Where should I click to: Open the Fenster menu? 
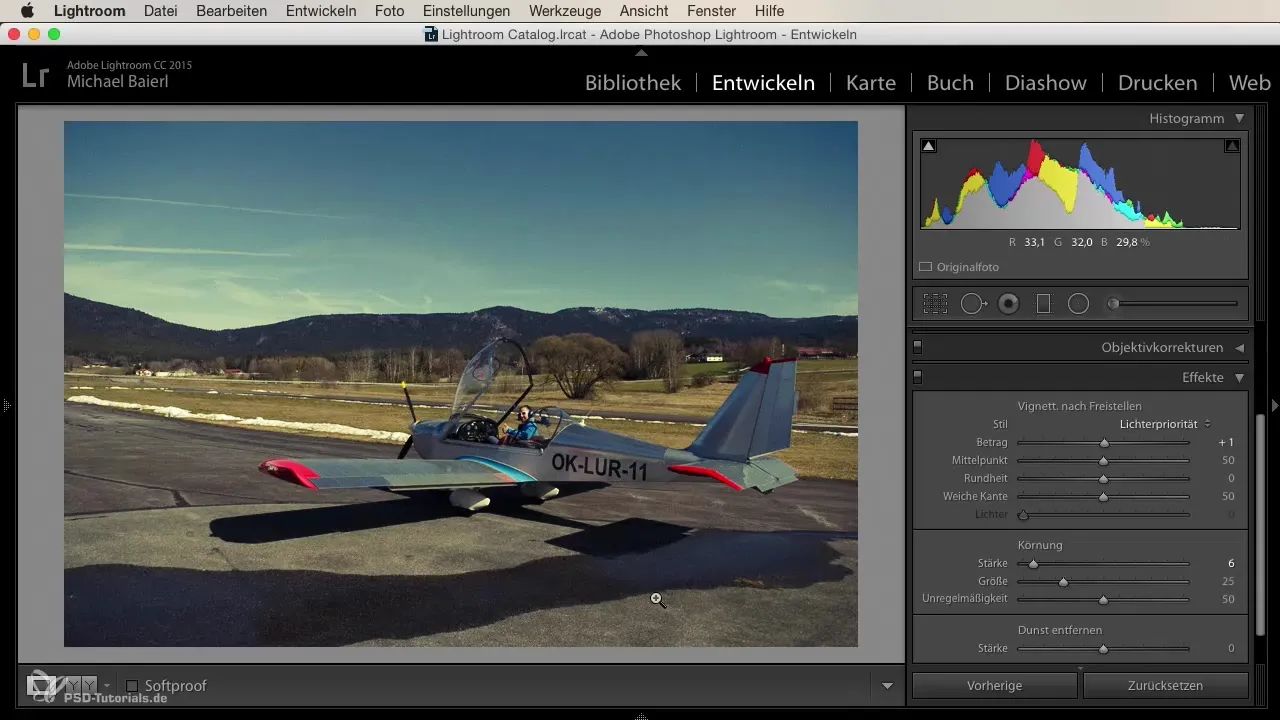[x=712, y=11]
